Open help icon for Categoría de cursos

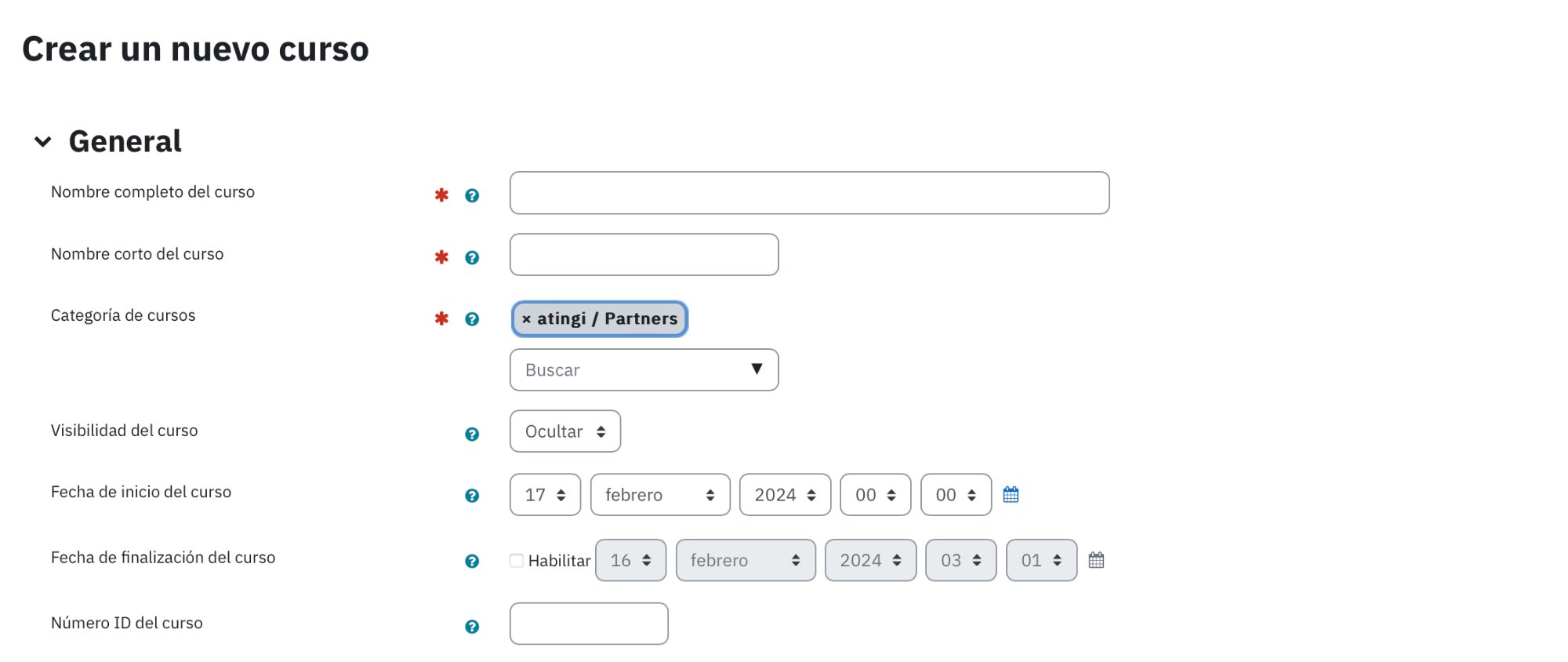(472, 319)
